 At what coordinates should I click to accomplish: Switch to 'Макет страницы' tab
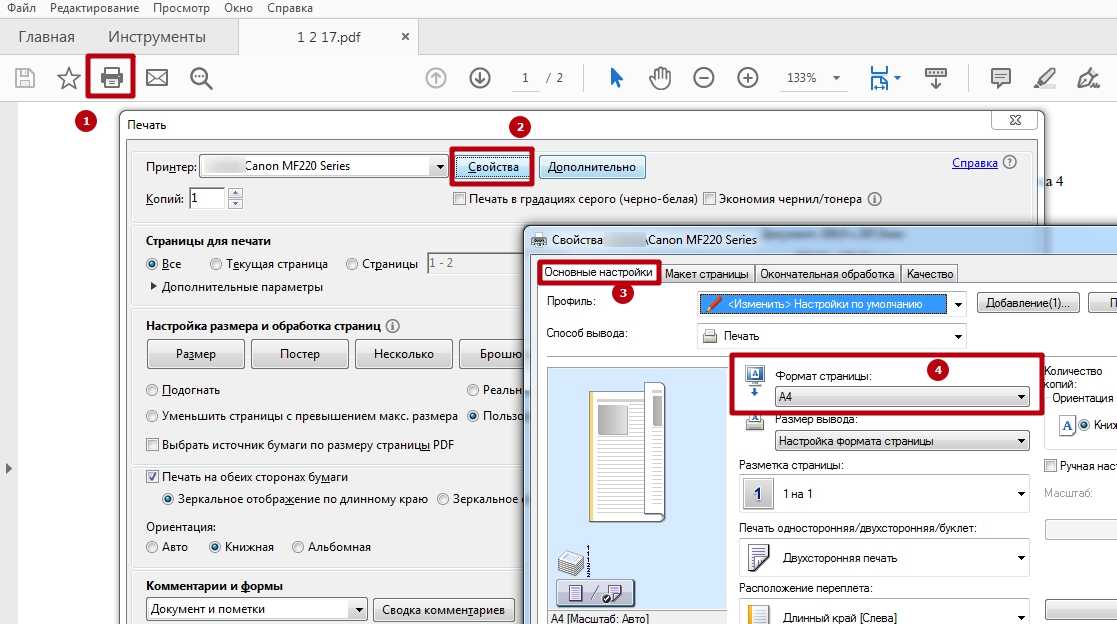point(707,274)
